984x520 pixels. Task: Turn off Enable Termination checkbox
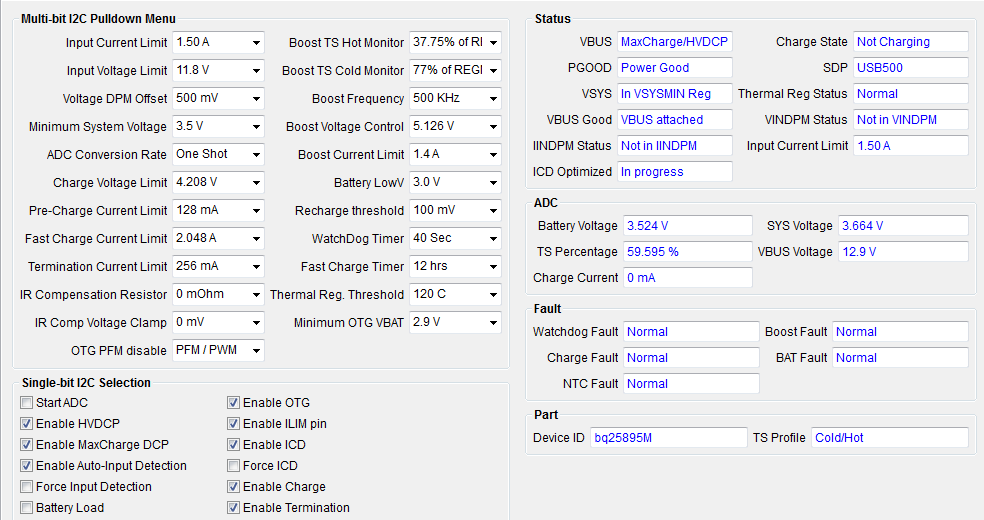[234, 508]
